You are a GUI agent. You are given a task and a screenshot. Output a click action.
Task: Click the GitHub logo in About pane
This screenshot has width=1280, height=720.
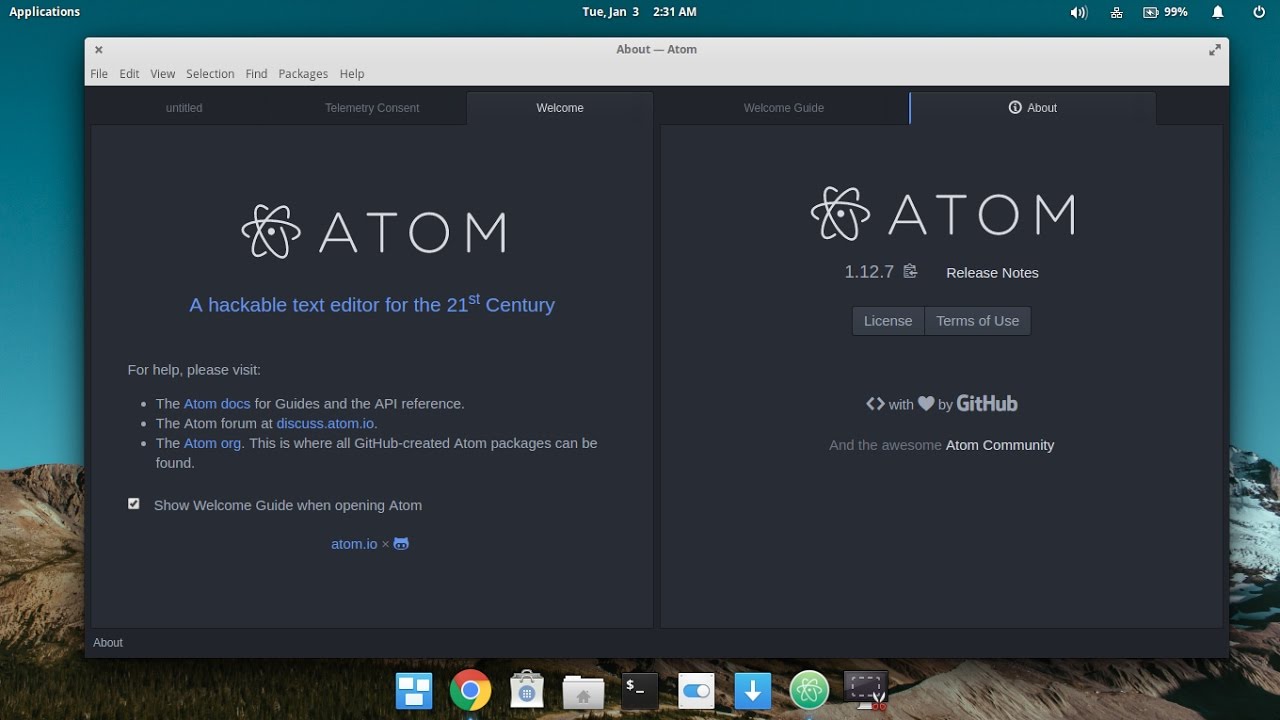click(987, 404)
